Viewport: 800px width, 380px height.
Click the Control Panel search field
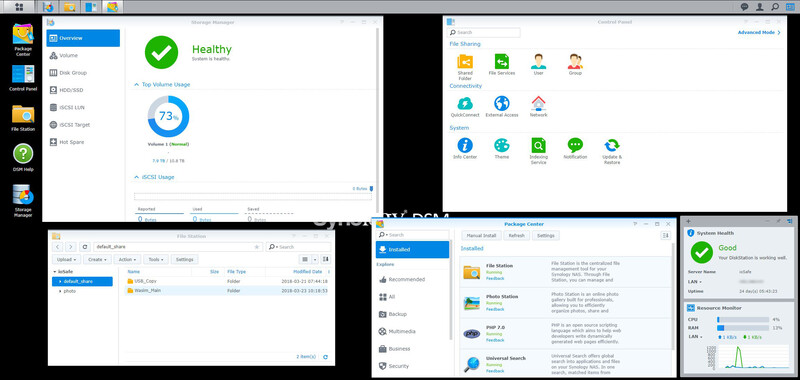[484, 33]
